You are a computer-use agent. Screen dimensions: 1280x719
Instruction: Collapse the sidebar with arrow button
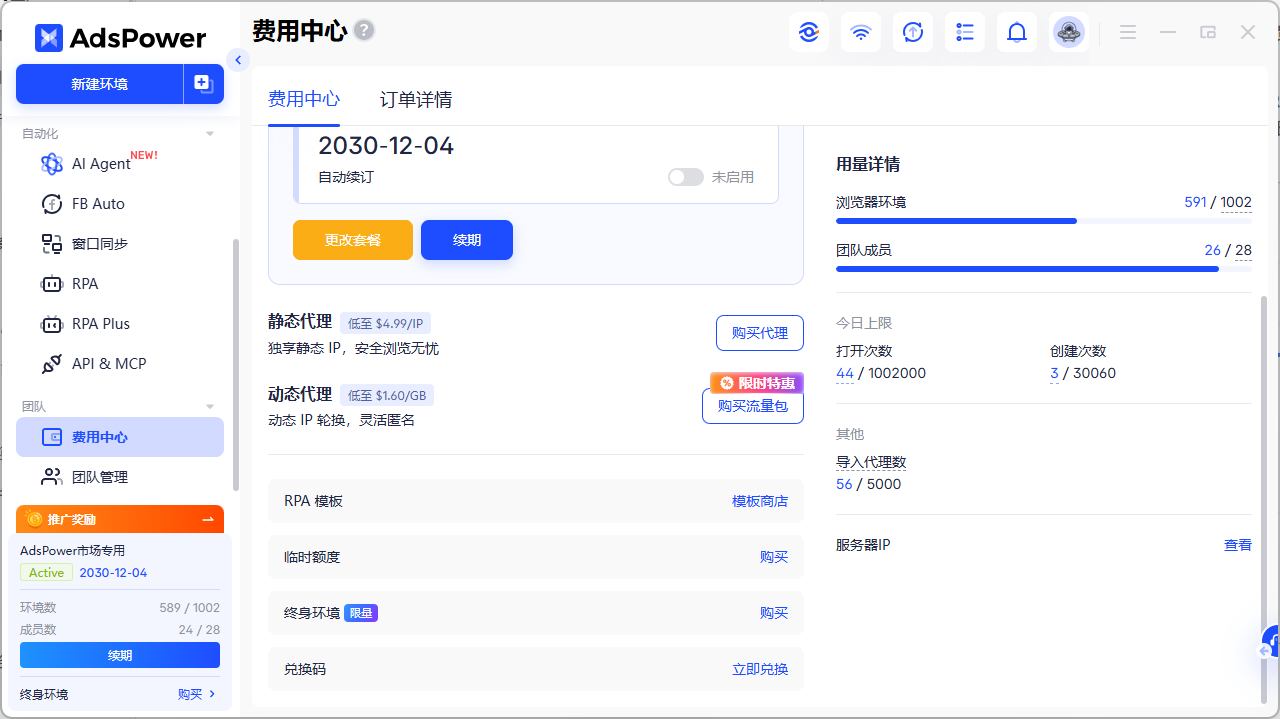coord(238,60)
